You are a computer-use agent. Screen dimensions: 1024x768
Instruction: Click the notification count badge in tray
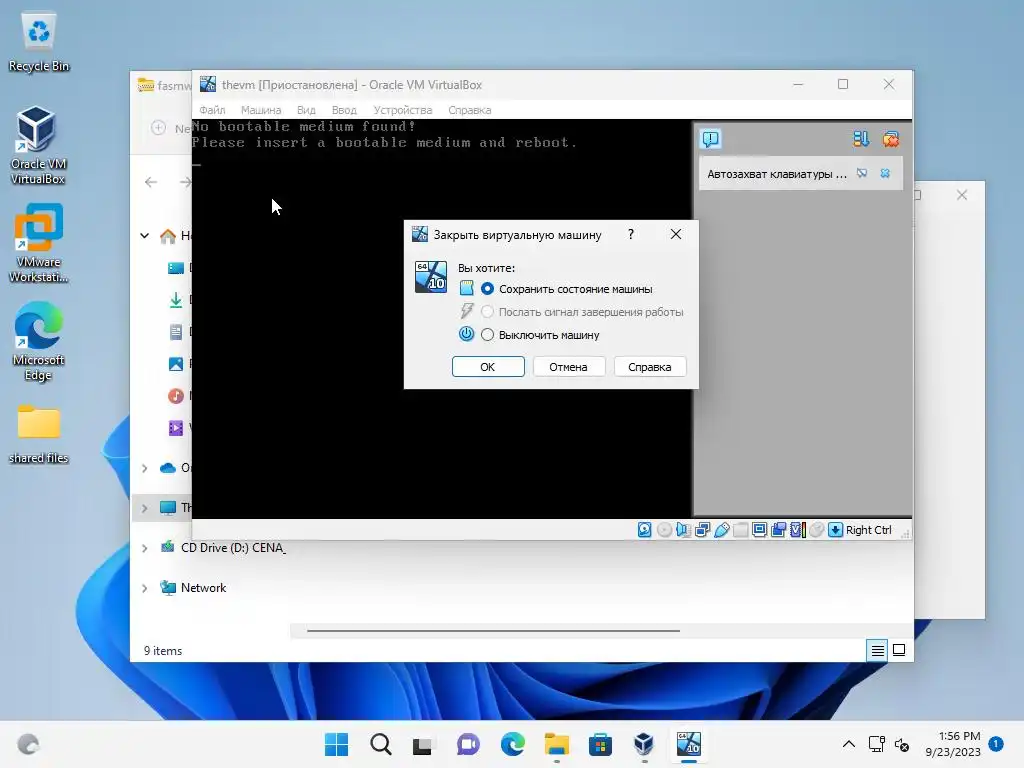point(996,743)
